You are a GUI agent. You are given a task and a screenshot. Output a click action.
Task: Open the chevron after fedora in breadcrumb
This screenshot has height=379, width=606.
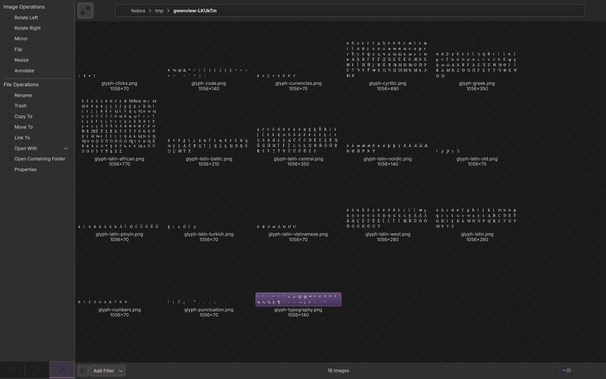tap(150, 11)
